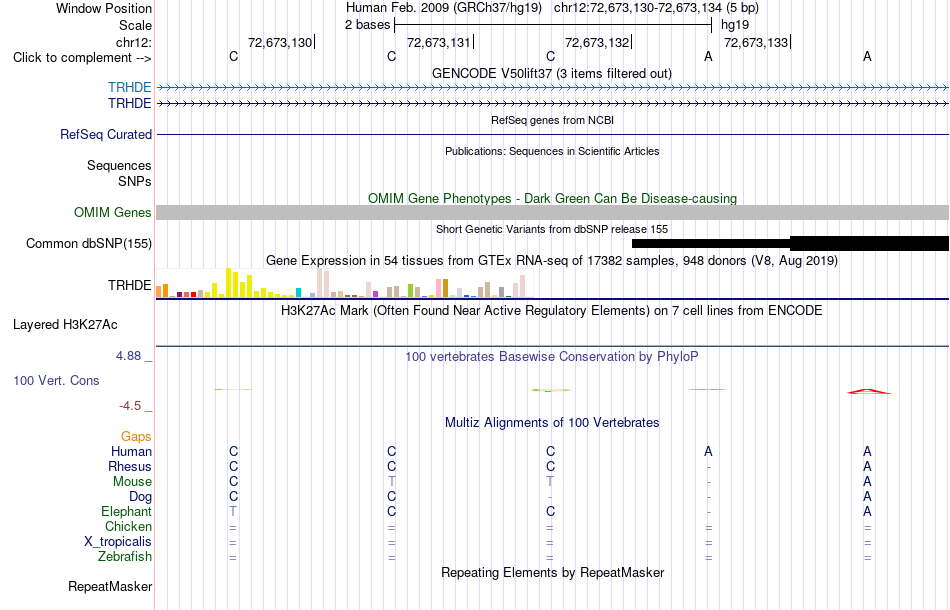Open 'Publications: Sequences in Scientific Articles' title
This screenshot has width=950, height=610.
pos(552,151)
